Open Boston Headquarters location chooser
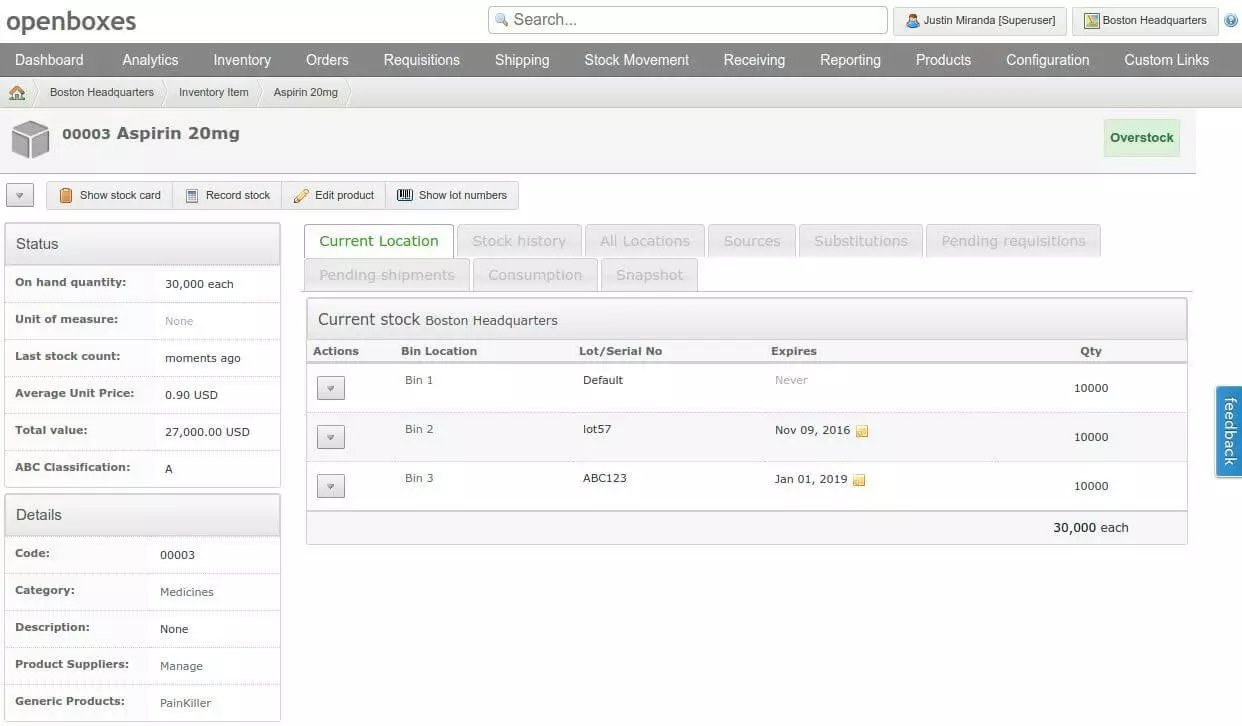1242x726 pixels. 1145,20
